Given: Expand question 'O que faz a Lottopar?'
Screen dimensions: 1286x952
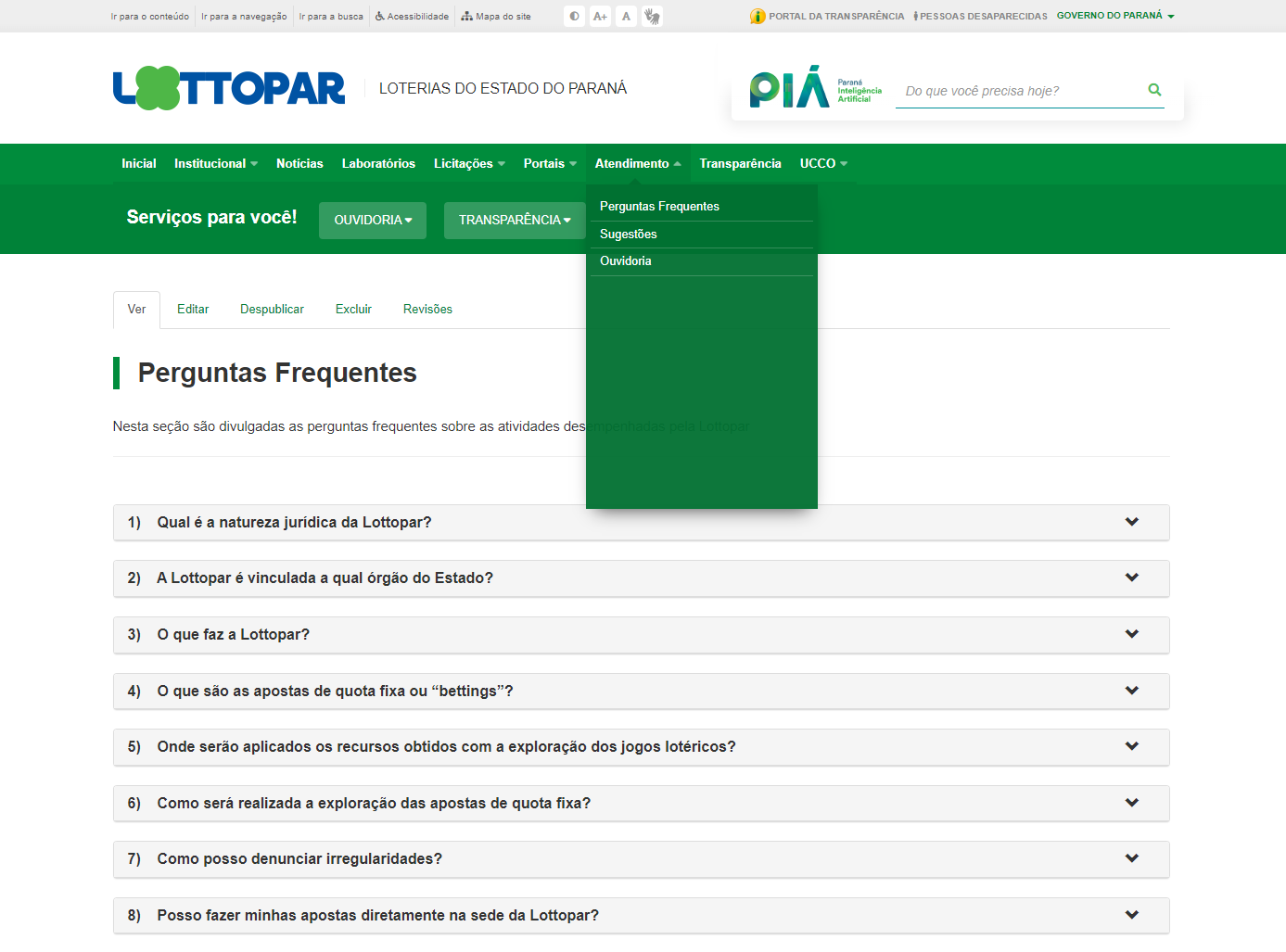Looking at the screenshot, I should click(641, 635).
